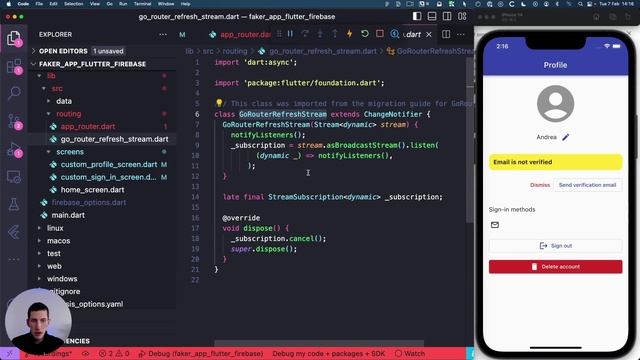Click the Sign out button in simulator
Image resolution: width=640 pixels, height=360 pixels.
tap(556, 246)
